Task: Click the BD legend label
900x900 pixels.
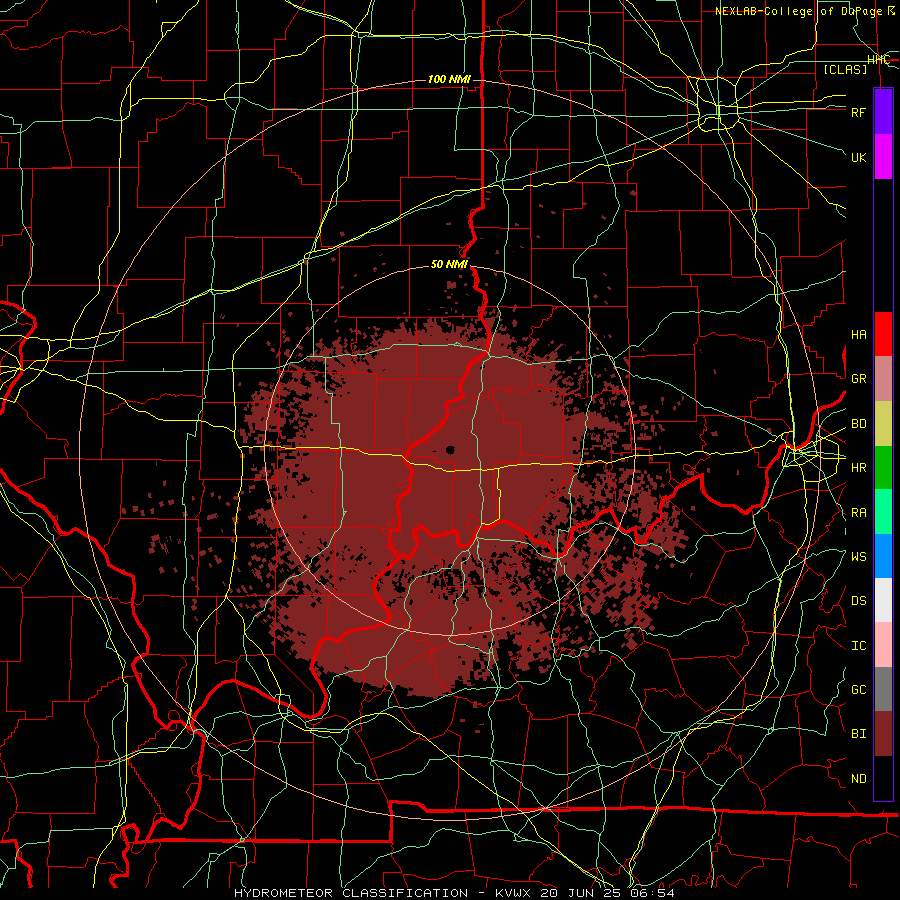Action: (x=858, y=424)
